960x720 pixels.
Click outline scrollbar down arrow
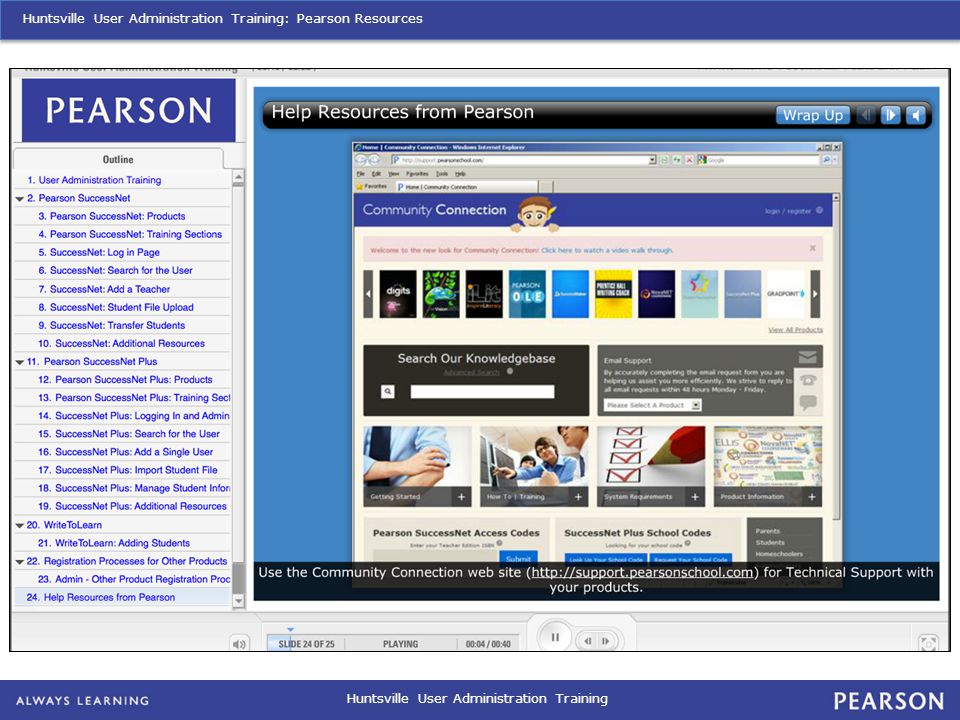pyautogui.click(x=238, y=602)
